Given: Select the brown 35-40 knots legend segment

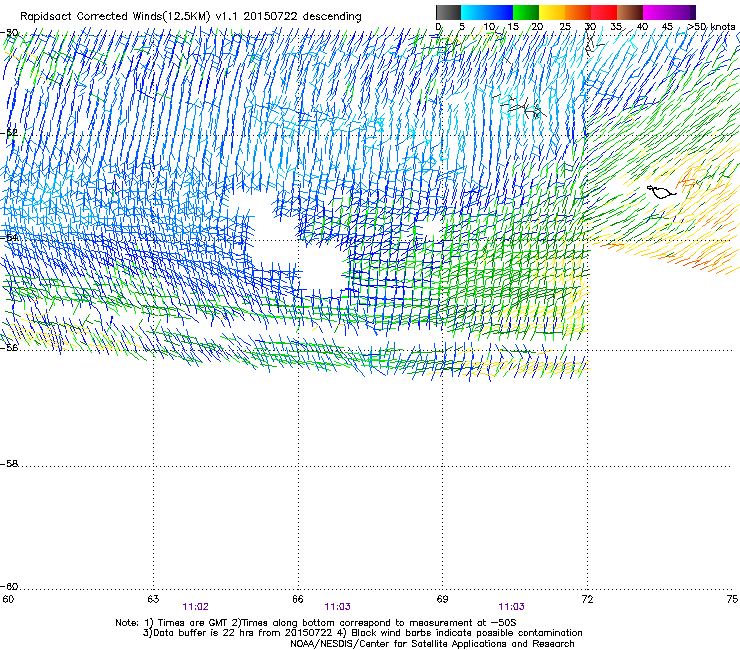Looking at the screenshot, I should 630,12.
